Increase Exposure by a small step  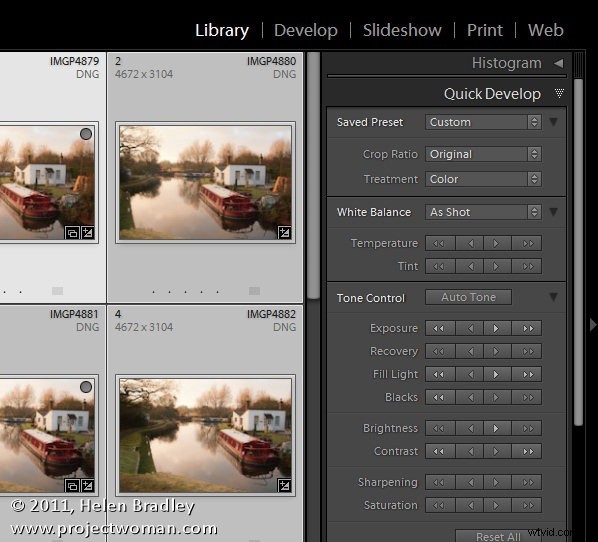point(497,328)
